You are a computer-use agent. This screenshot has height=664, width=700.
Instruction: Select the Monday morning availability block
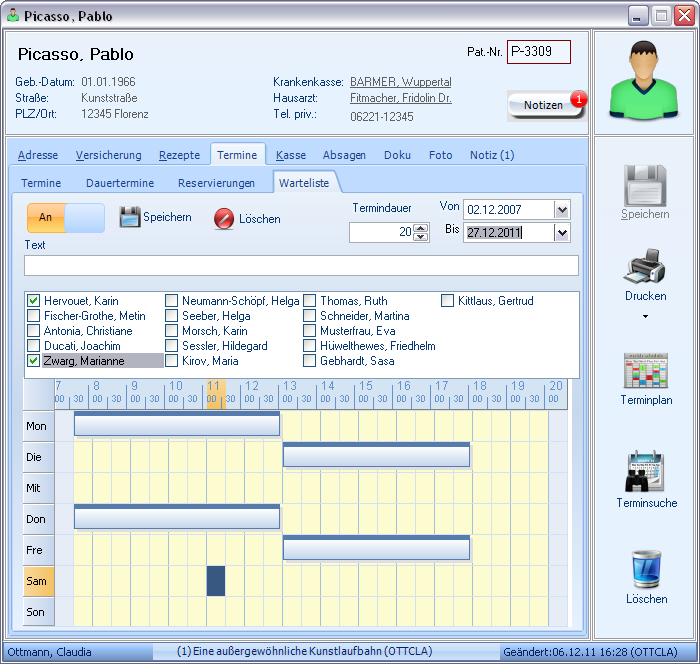(x=177, y=424)
